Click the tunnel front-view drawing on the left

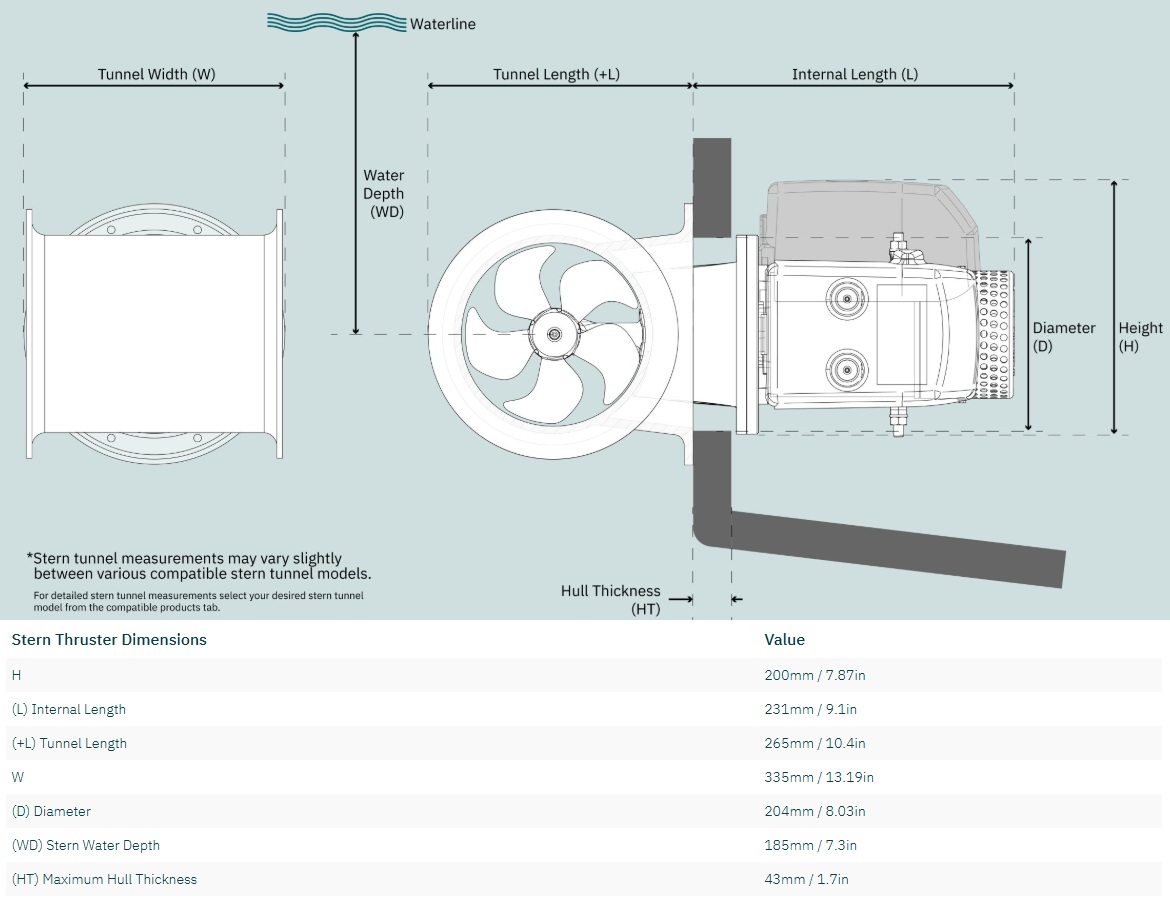click(154, 334)
